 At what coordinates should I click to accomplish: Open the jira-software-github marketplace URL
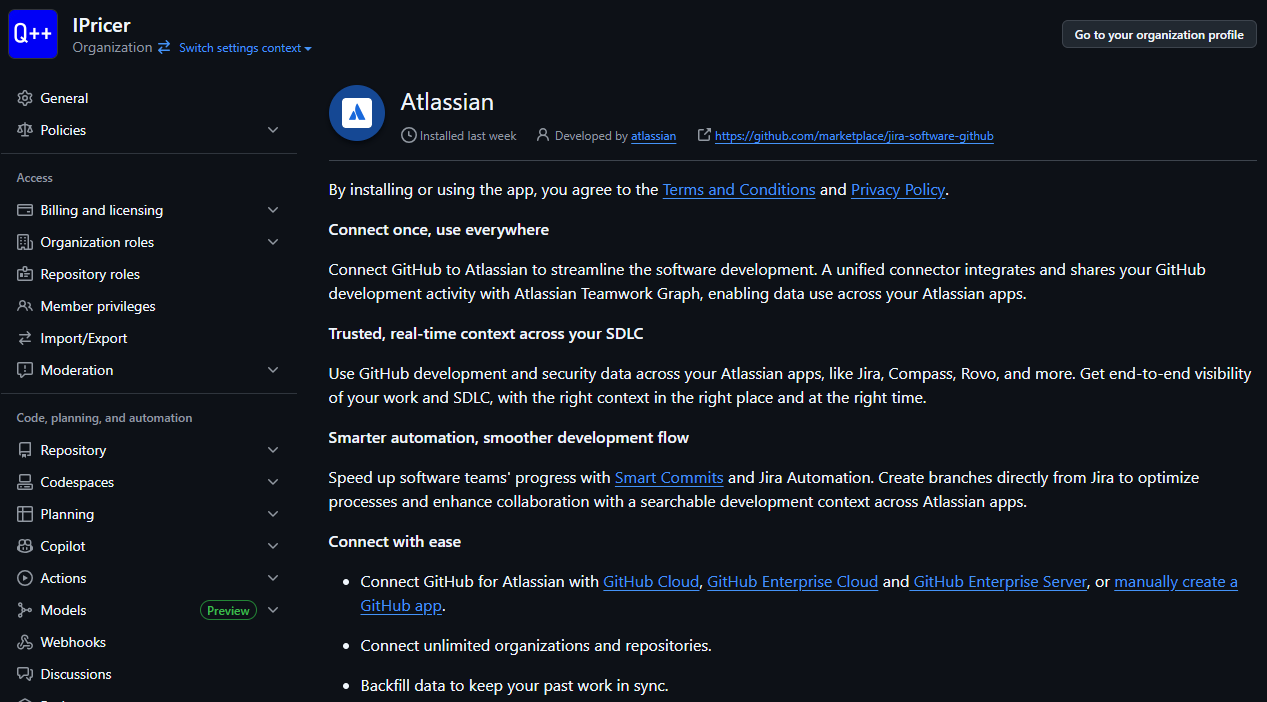tap(854, 136)
